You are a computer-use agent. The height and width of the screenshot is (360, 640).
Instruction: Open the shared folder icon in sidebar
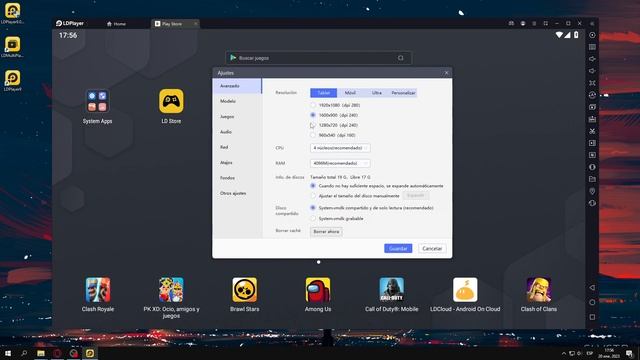coord(592,179)
